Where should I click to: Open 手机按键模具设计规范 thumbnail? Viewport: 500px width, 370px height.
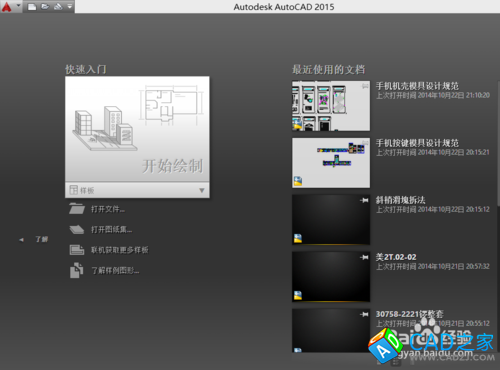tap(331, 163)
